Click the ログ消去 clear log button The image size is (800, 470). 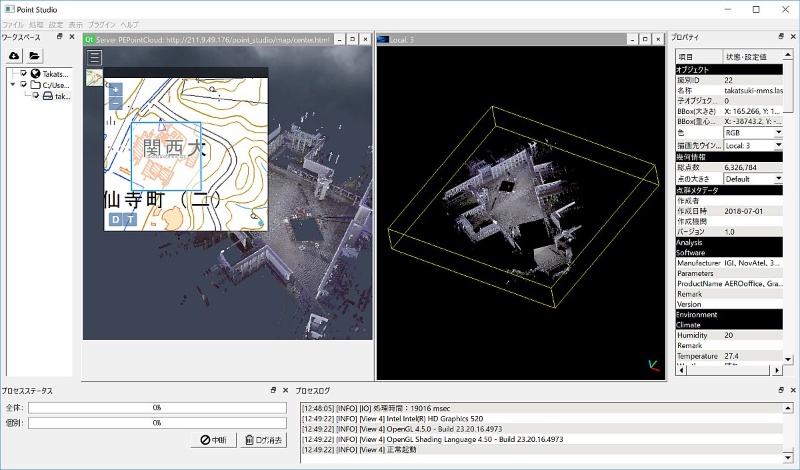264,440
